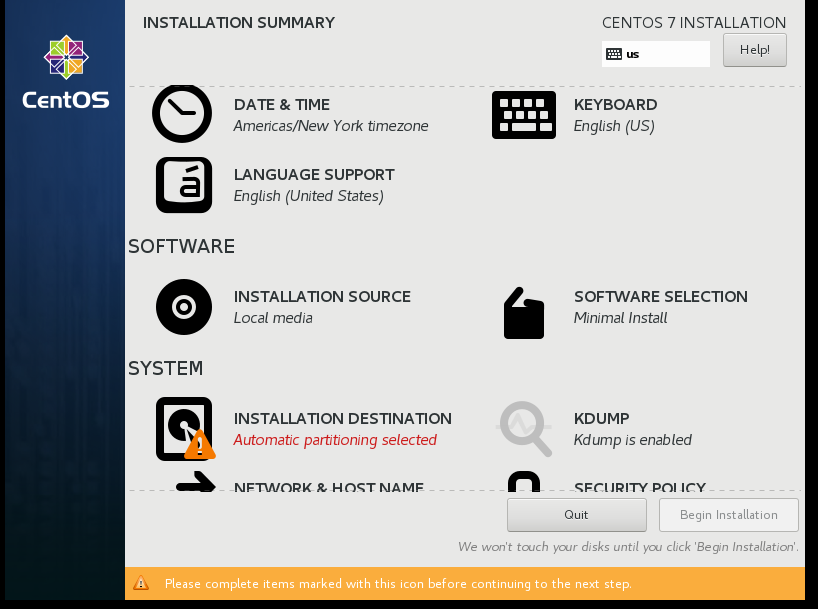Image resolution: width=818 pixels, height=609 pixels.
Task: Open the Keyboard layout icon
Action: 524,115
